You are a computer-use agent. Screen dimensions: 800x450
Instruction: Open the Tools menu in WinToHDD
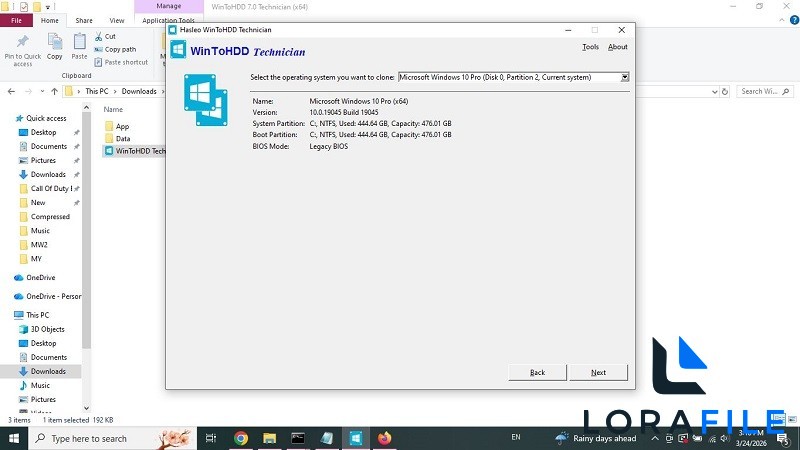click(x=590, y=47)
